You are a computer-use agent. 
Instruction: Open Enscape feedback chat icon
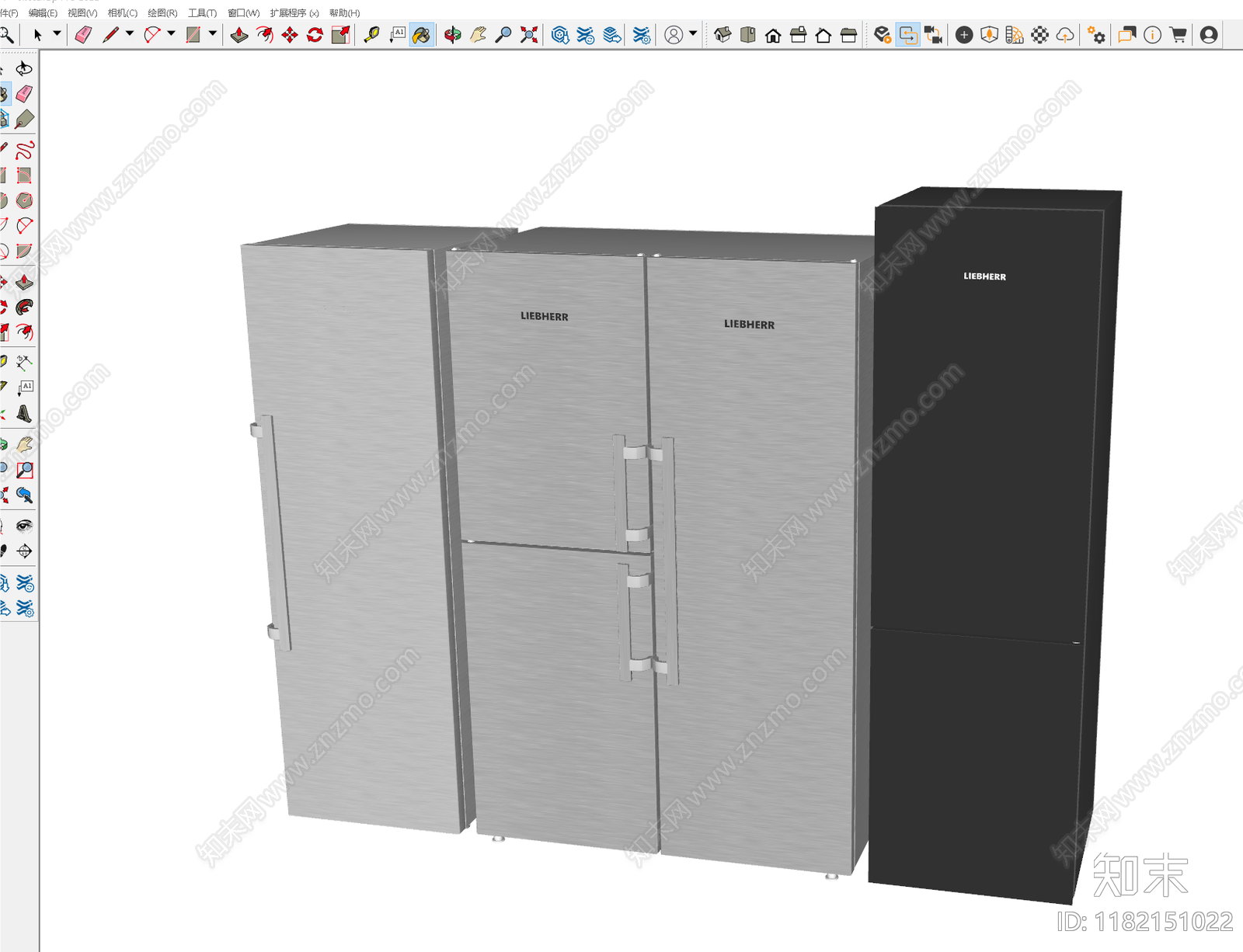(1127, 35)
